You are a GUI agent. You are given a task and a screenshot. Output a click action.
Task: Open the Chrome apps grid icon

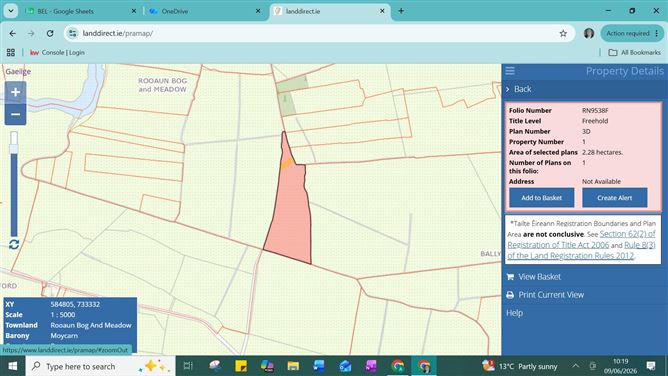click(x=11, y=52)
